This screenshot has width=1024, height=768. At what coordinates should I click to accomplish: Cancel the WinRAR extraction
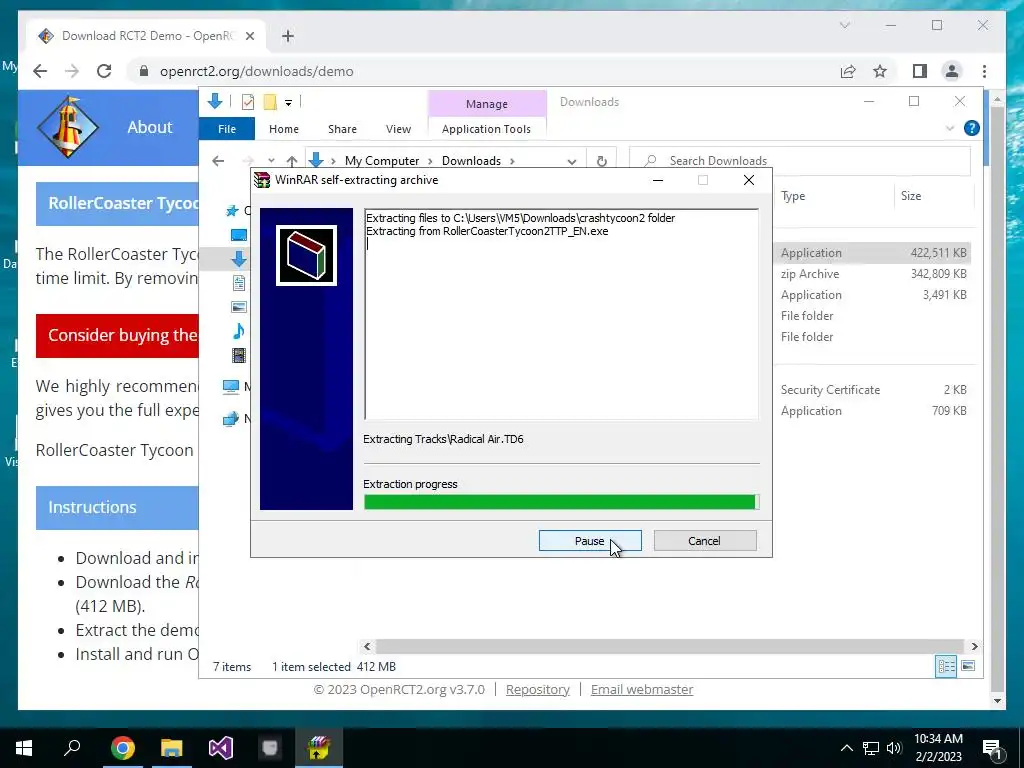[705, 541]
